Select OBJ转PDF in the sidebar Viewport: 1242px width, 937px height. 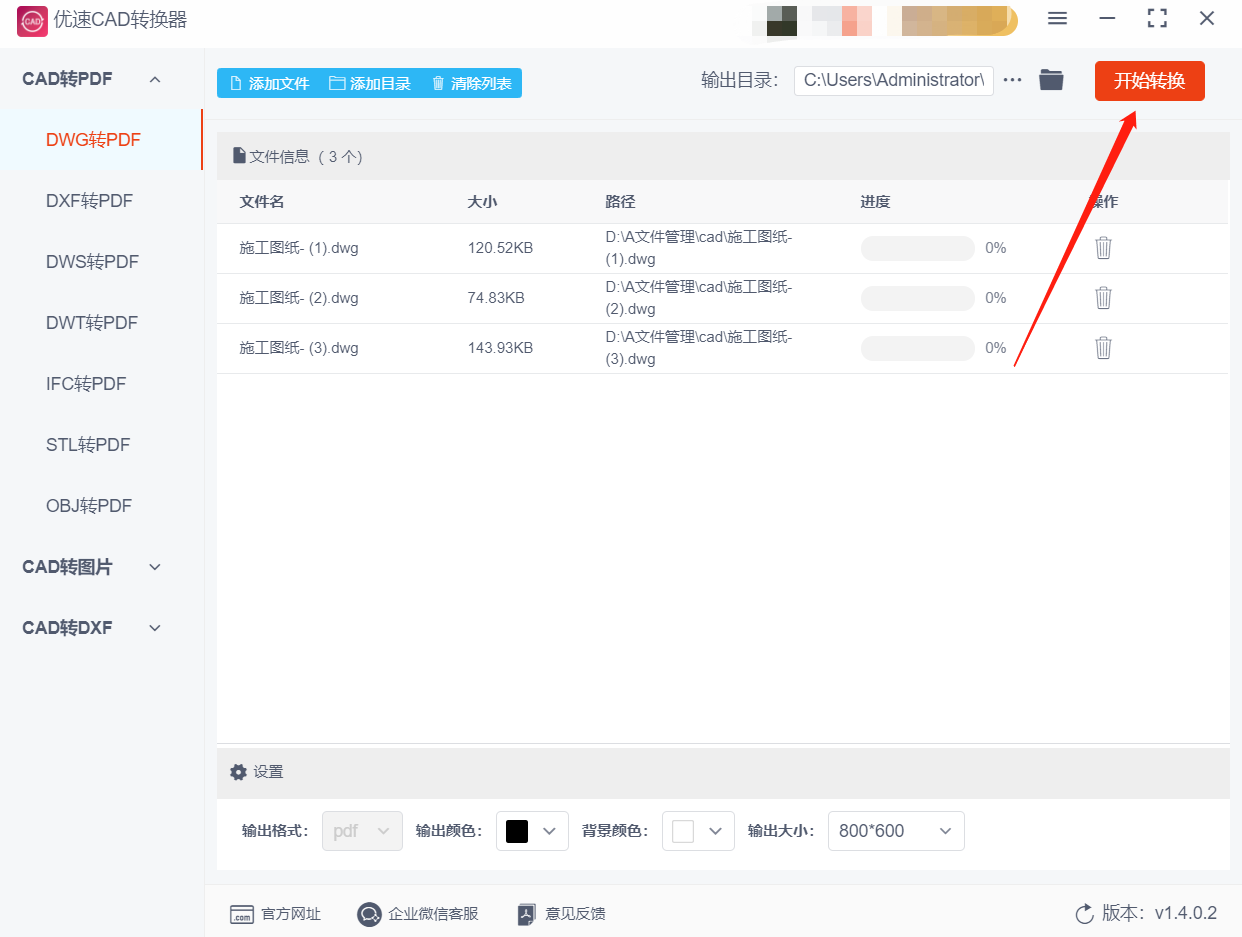pyautogui.click(x=89, y=506)
